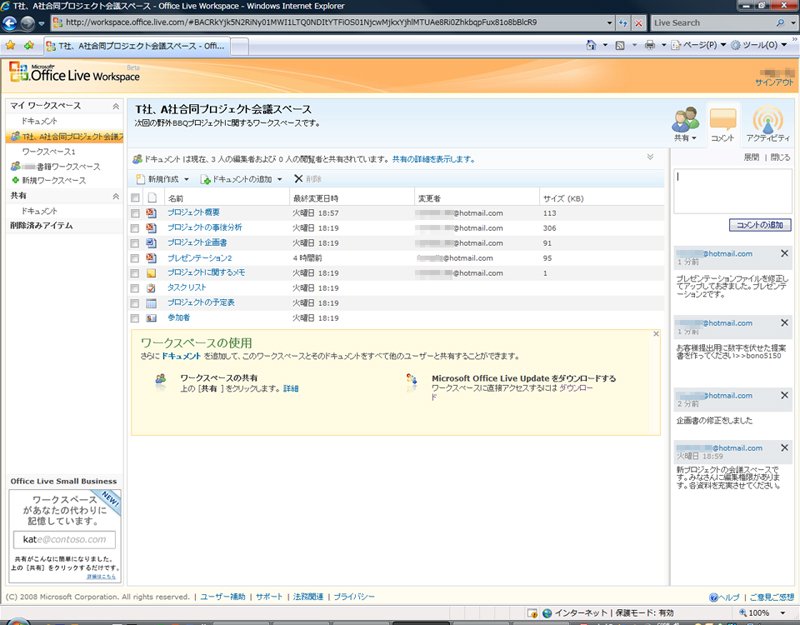Screen dimensions: 800x625
Task: Click the delete X icon in toolbar
Action: [298, 179]
